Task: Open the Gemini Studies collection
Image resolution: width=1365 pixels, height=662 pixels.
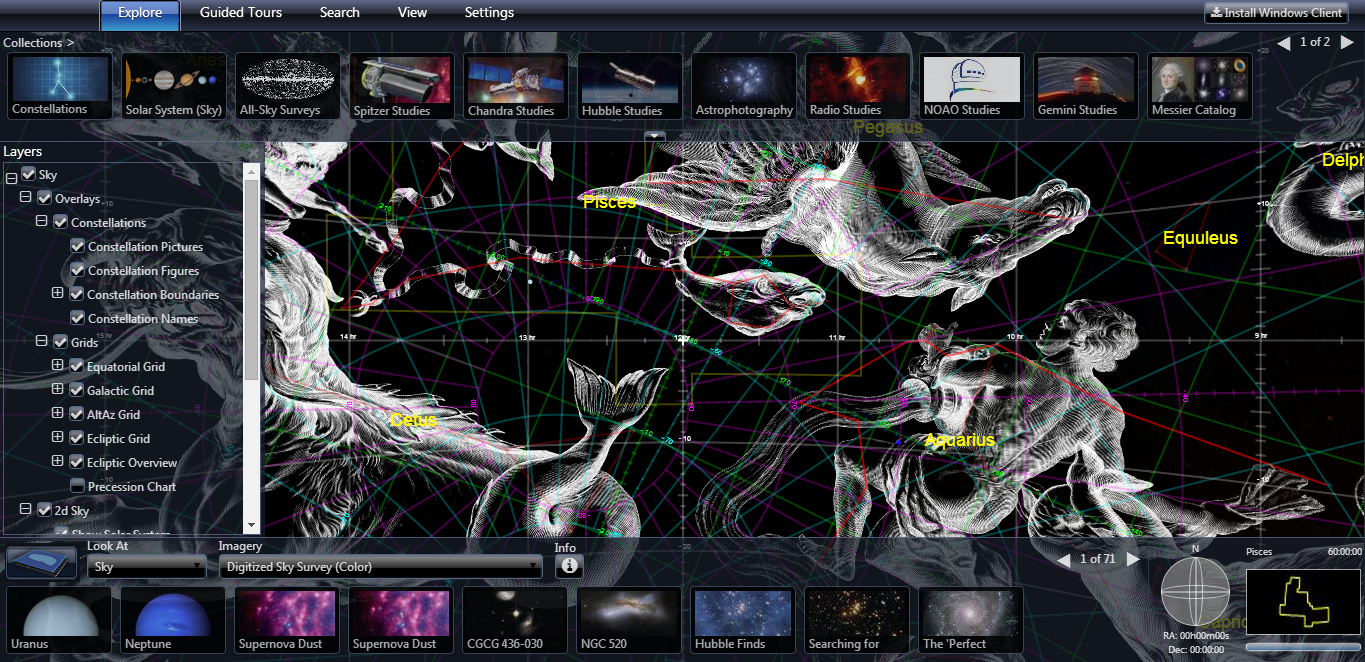Action: (1086, 87)
